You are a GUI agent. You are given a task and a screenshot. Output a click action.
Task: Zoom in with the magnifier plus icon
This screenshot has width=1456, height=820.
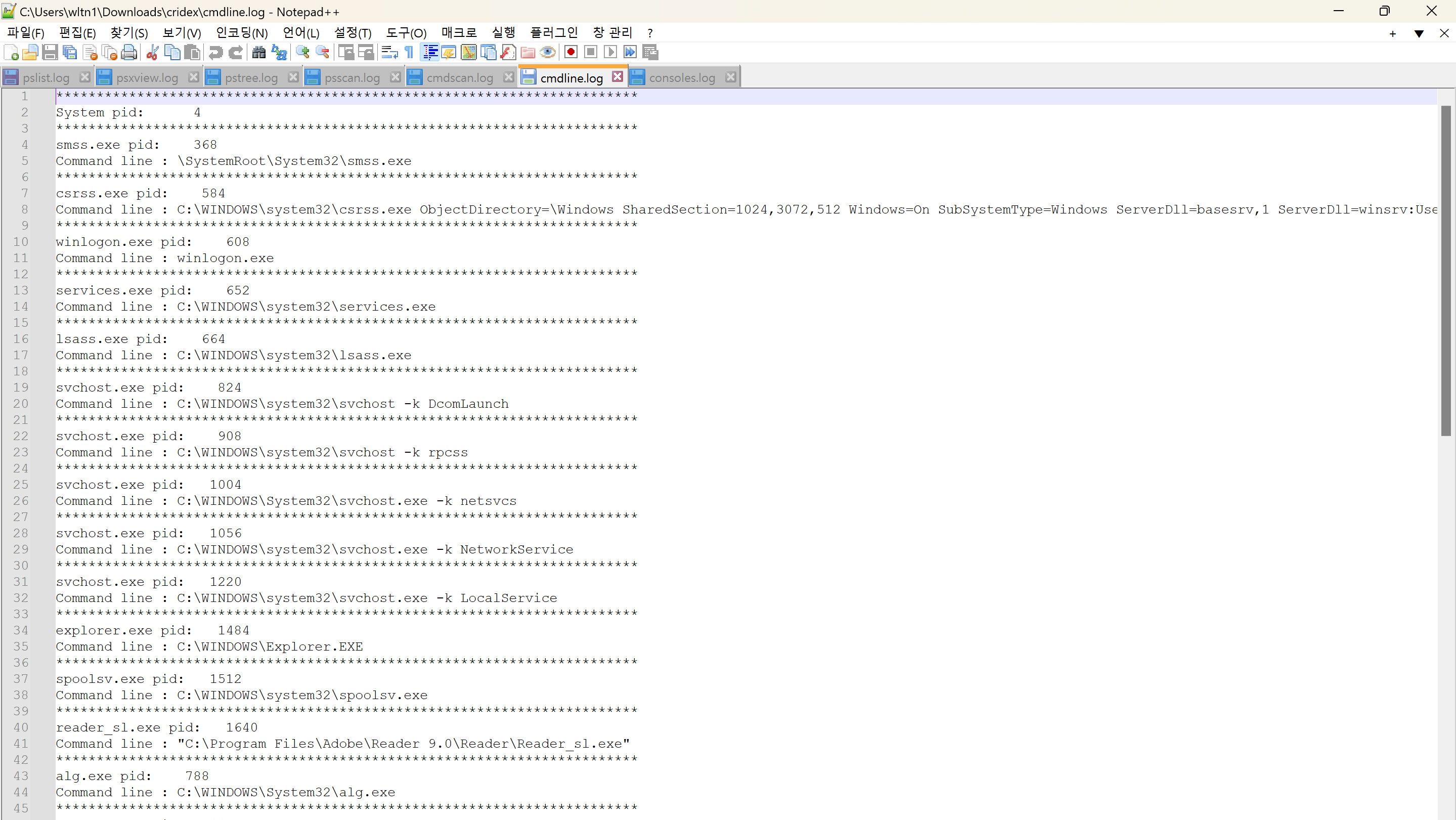coord(302,53)
